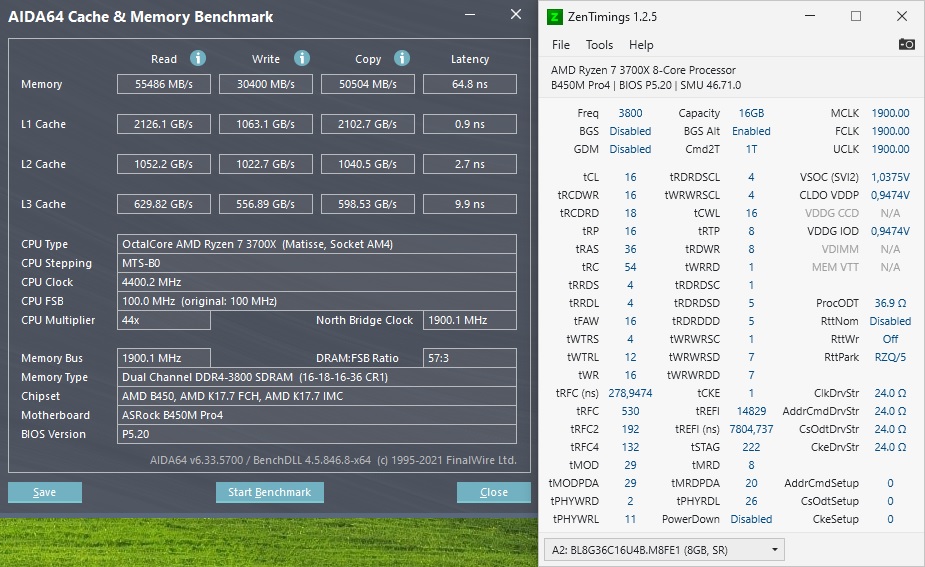Click tCL value 16
The width and height of the screenshot is (925, 567).
pos(630,177)
